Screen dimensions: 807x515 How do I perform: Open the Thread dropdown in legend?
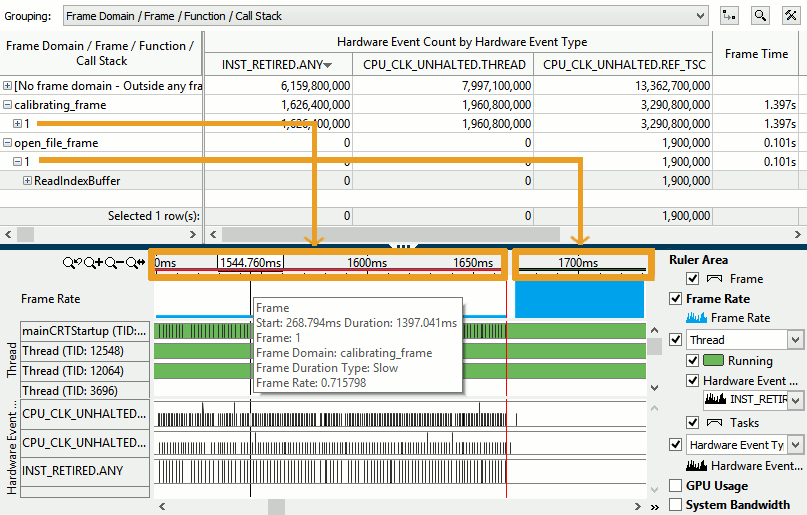[x=795, y=340]
